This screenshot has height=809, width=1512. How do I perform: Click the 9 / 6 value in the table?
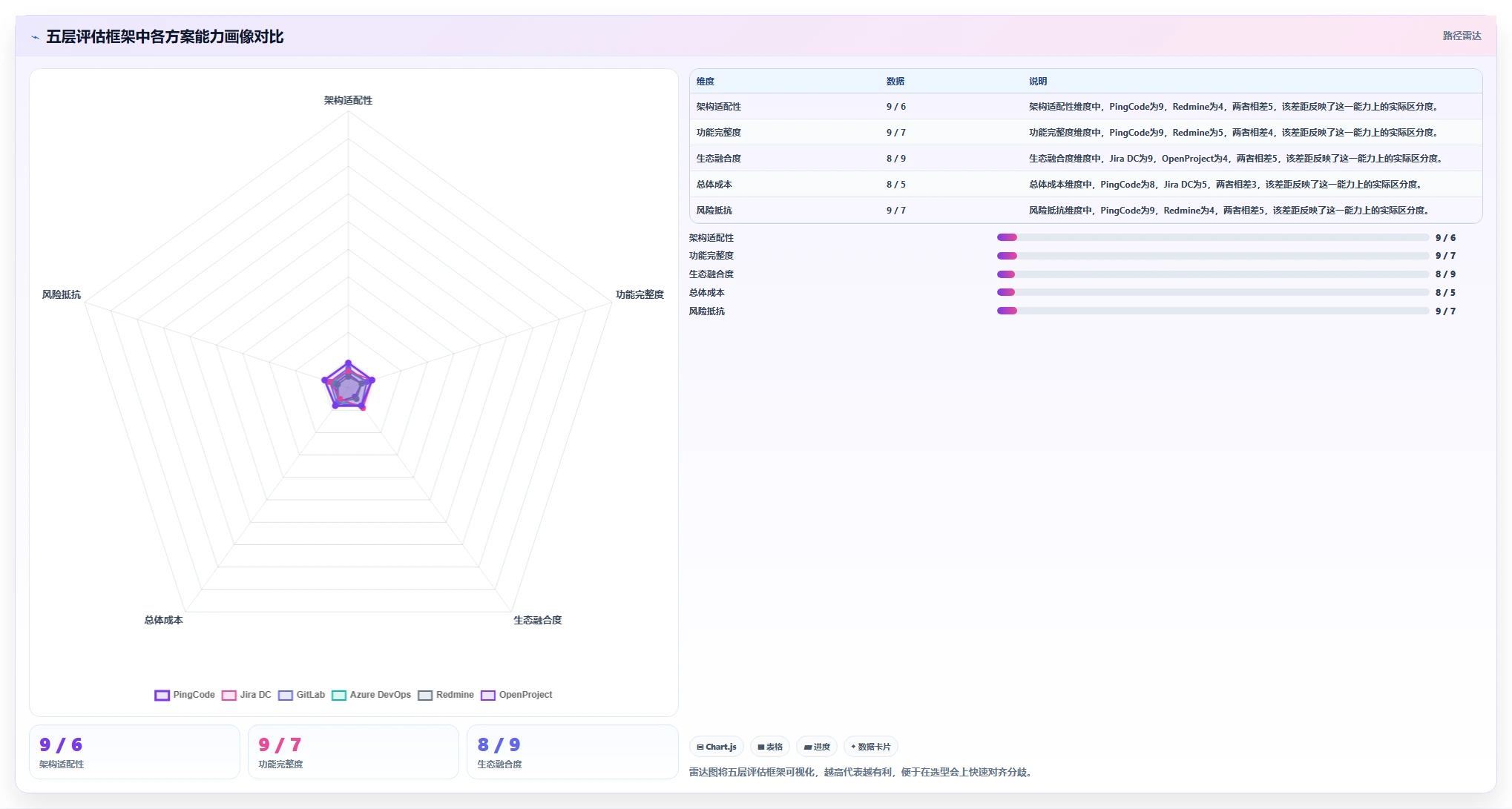pyautogui.click(x=896, y=107)
